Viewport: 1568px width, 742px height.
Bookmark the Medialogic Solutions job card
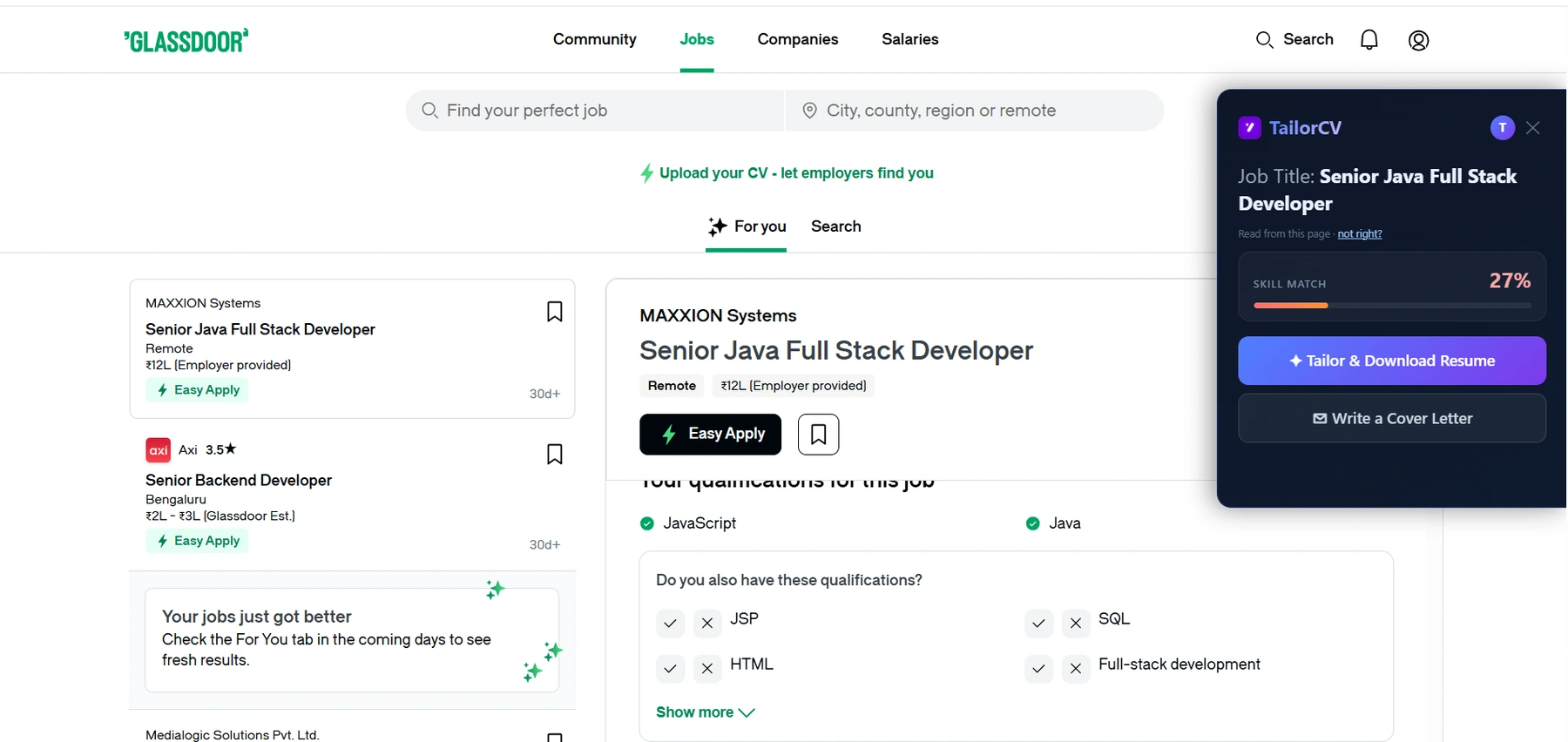[x=555, y=737]
